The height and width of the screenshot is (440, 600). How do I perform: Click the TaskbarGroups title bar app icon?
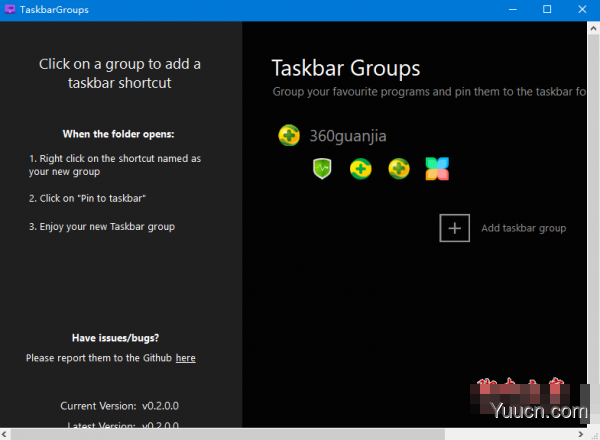[x=10, y=9]
